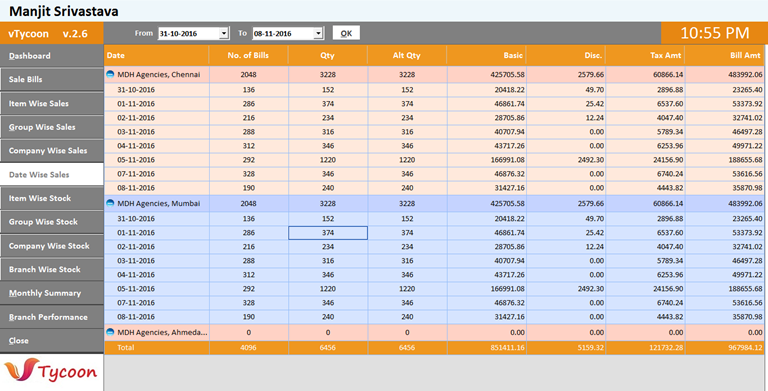Open the Dashboard menu
Viewport: 768px width, 391px height.
51,56
